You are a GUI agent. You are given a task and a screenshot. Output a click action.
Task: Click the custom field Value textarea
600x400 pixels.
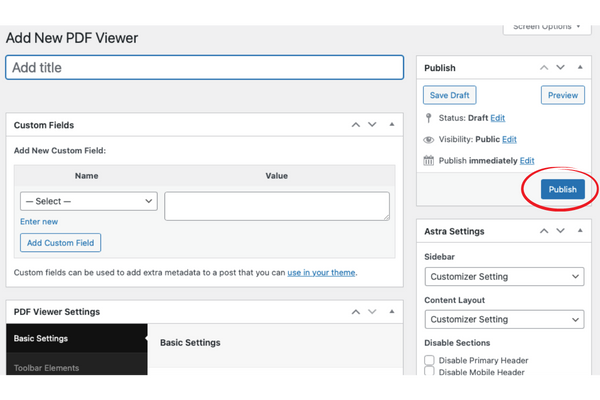tap(277, 206)
